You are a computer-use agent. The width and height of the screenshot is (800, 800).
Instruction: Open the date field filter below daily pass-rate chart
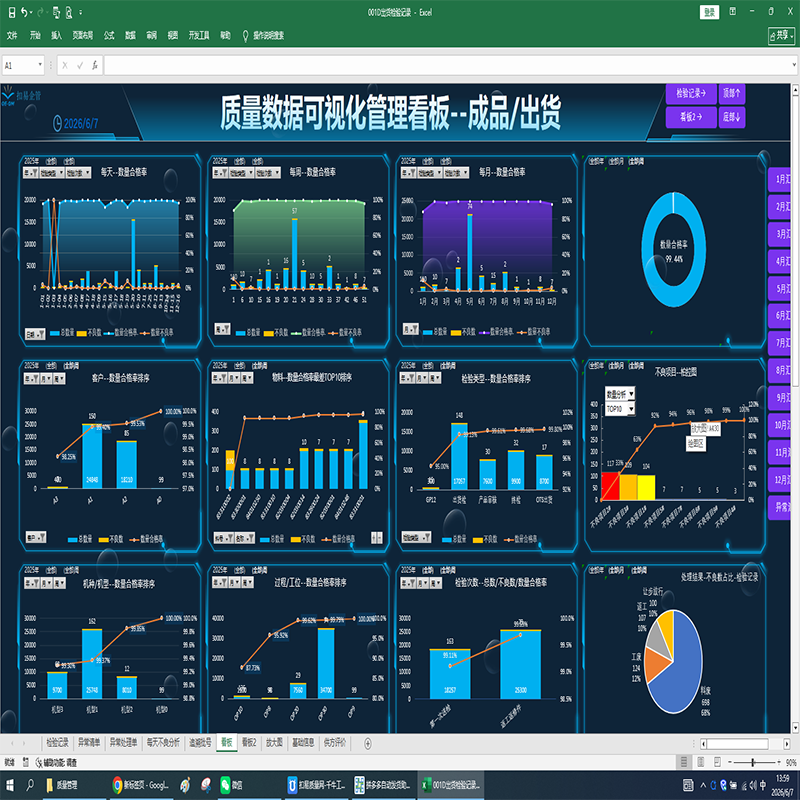tap(35, 334)
